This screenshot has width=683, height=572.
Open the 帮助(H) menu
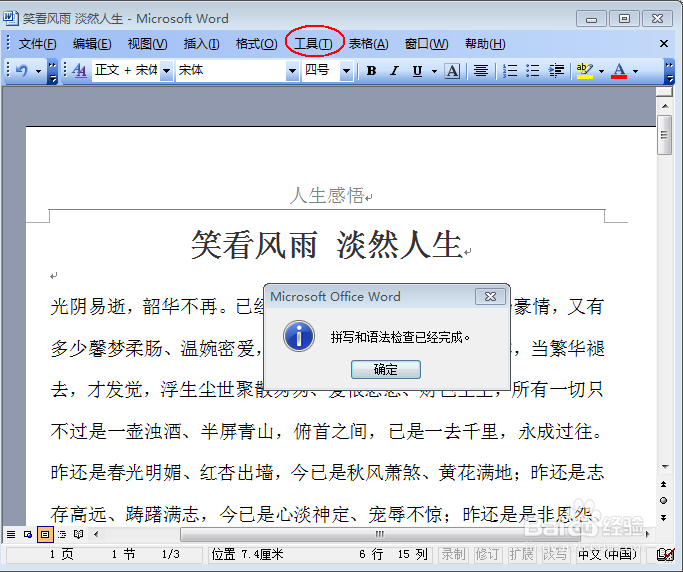point(485,44)
